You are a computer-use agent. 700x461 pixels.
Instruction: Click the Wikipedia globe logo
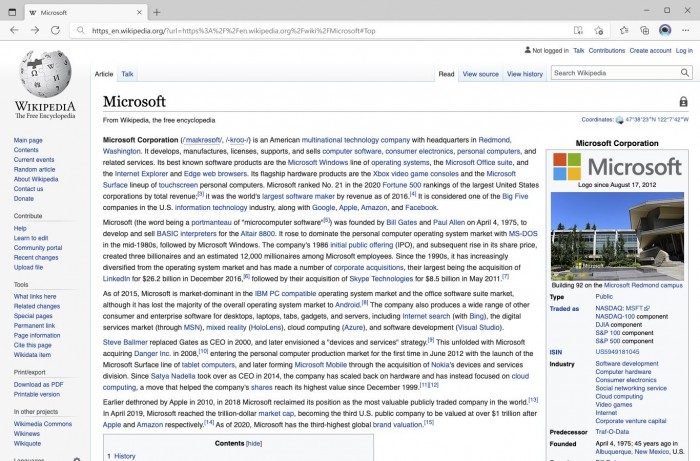click(x=45, y=77)
